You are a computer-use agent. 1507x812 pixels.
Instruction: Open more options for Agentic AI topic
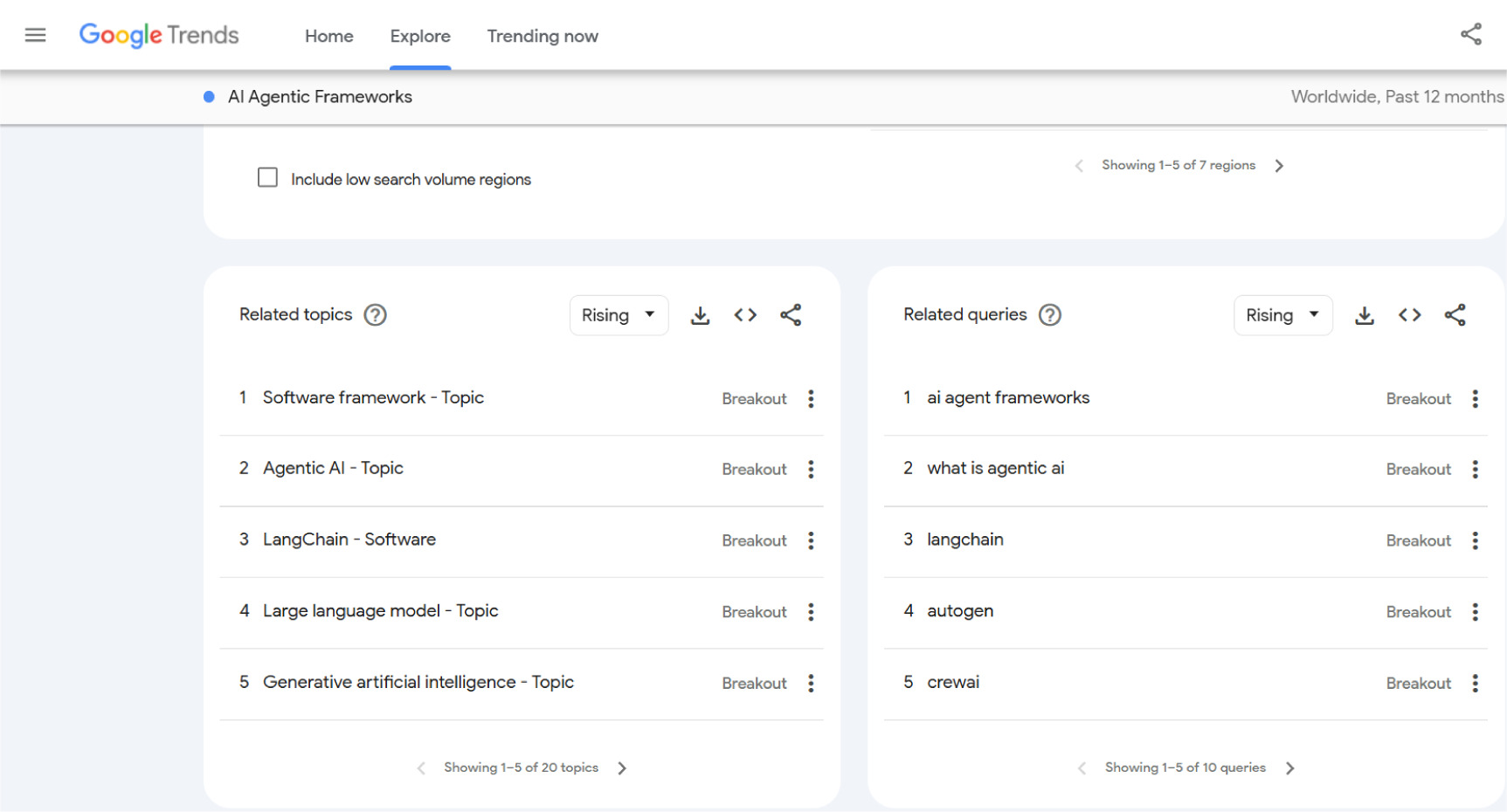tap(812, 470)
